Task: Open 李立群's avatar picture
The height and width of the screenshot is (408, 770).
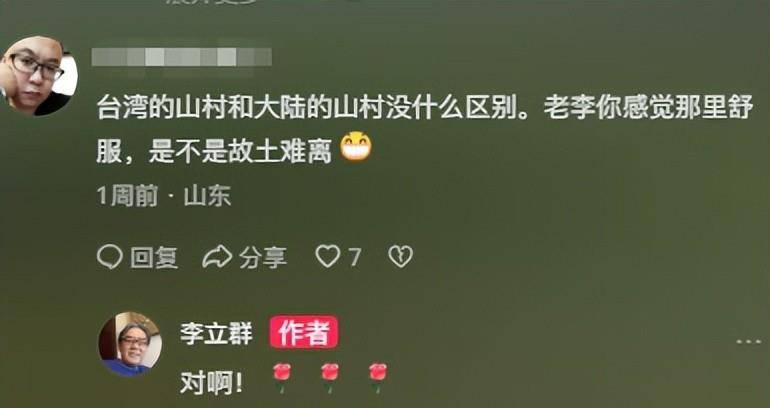Action: click(x=130, y=344)
